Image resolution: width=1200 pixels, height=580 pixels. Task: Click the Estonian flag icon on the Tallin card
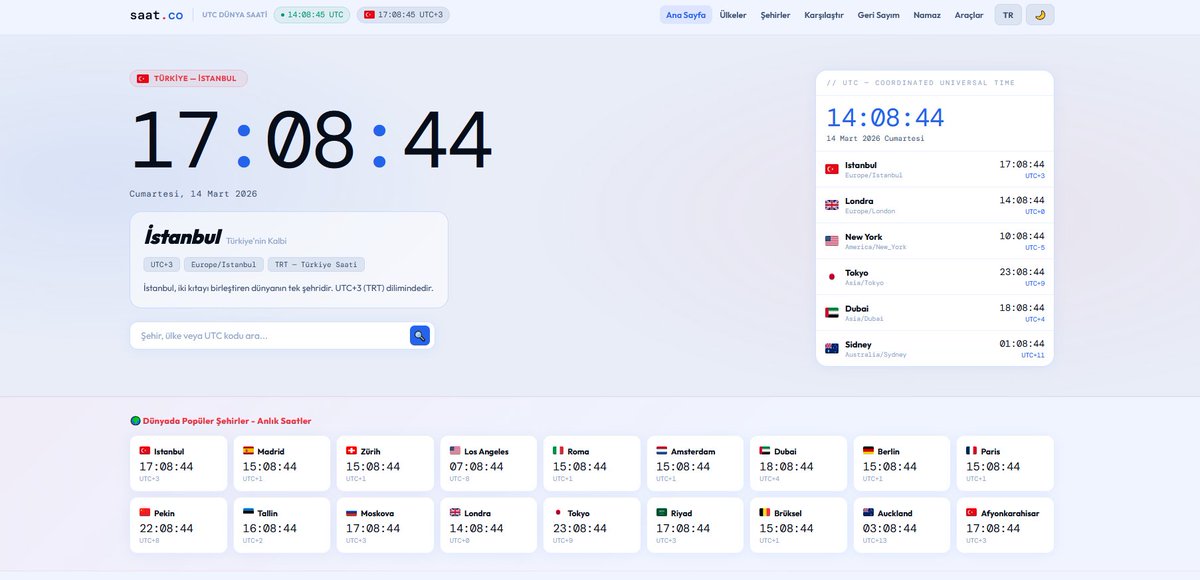click(248, 513)
